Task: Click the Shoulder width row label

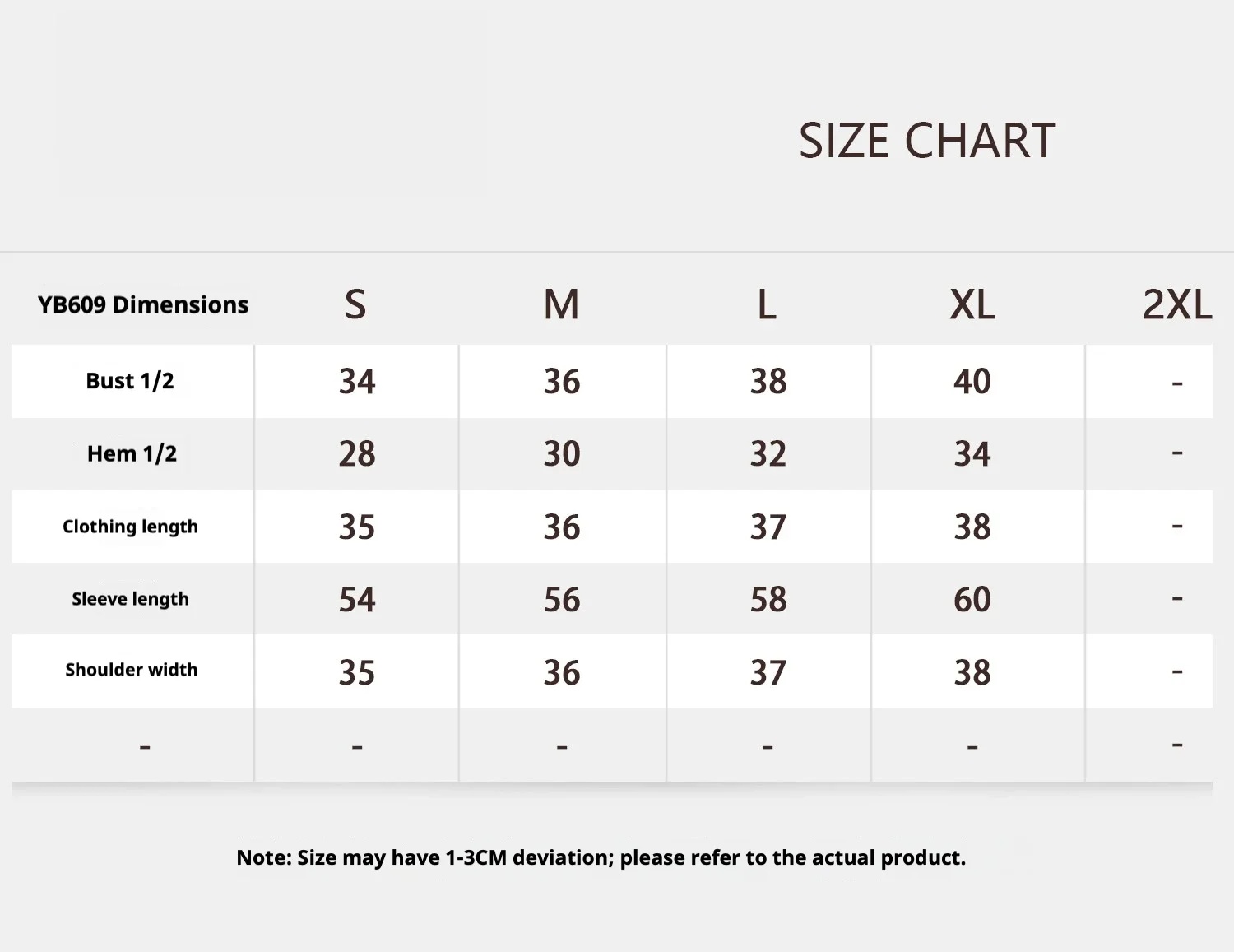Action: coord(132,670)
